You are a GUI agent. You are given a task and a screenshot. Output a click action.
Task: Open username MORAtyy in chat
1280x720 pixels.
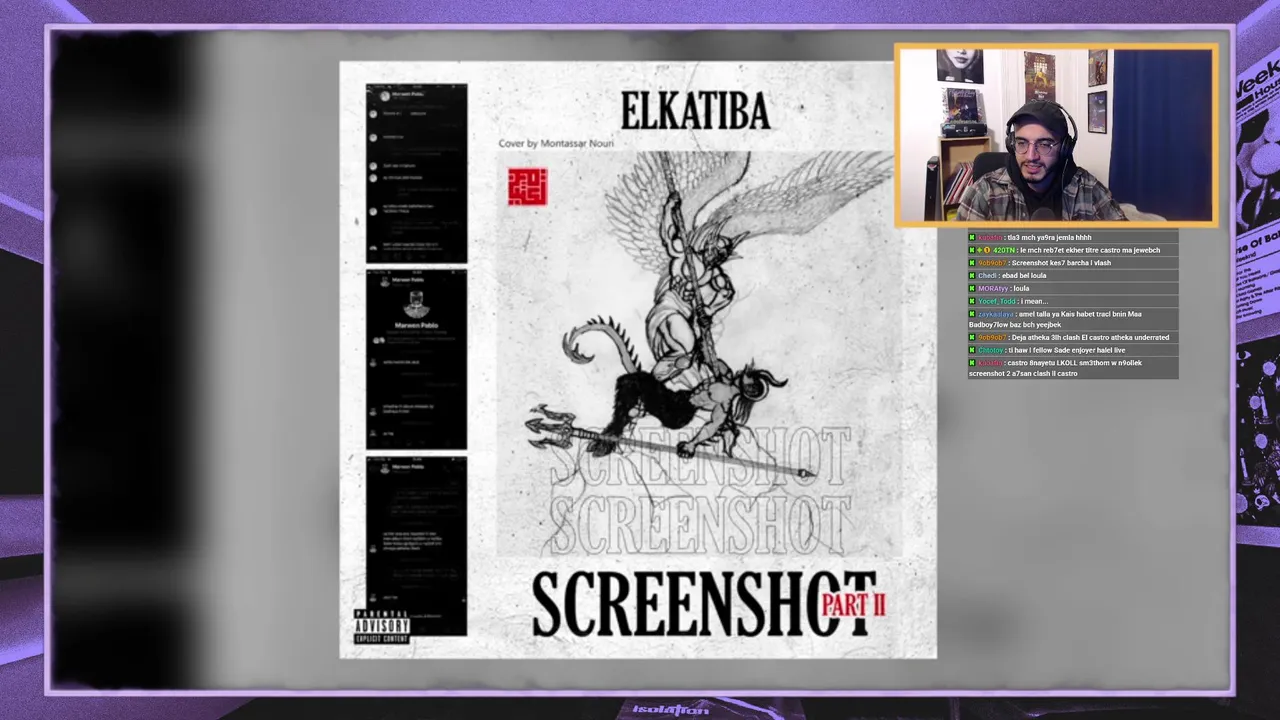pos(993,288)
